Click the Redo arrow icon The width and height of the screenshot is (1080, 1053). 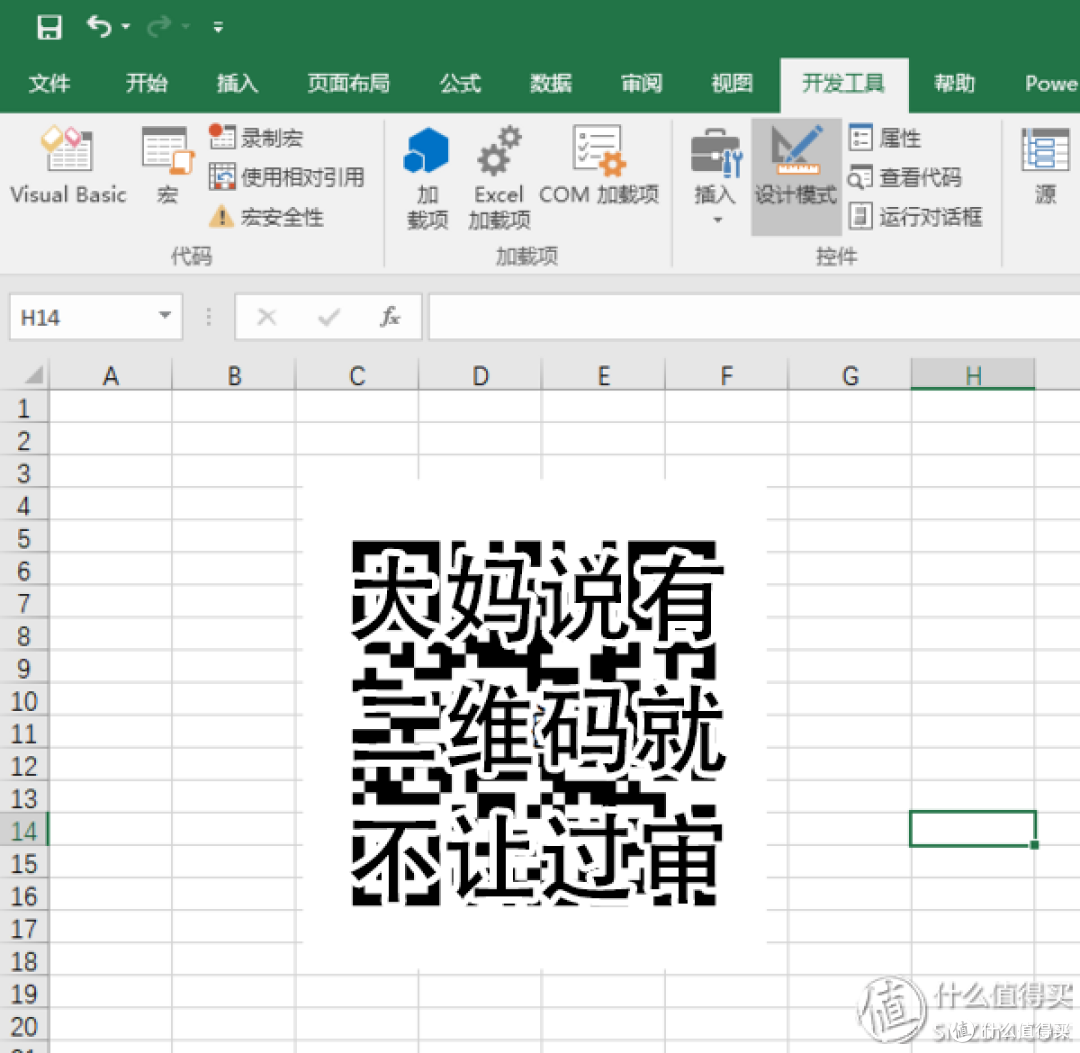click(159, 27)
